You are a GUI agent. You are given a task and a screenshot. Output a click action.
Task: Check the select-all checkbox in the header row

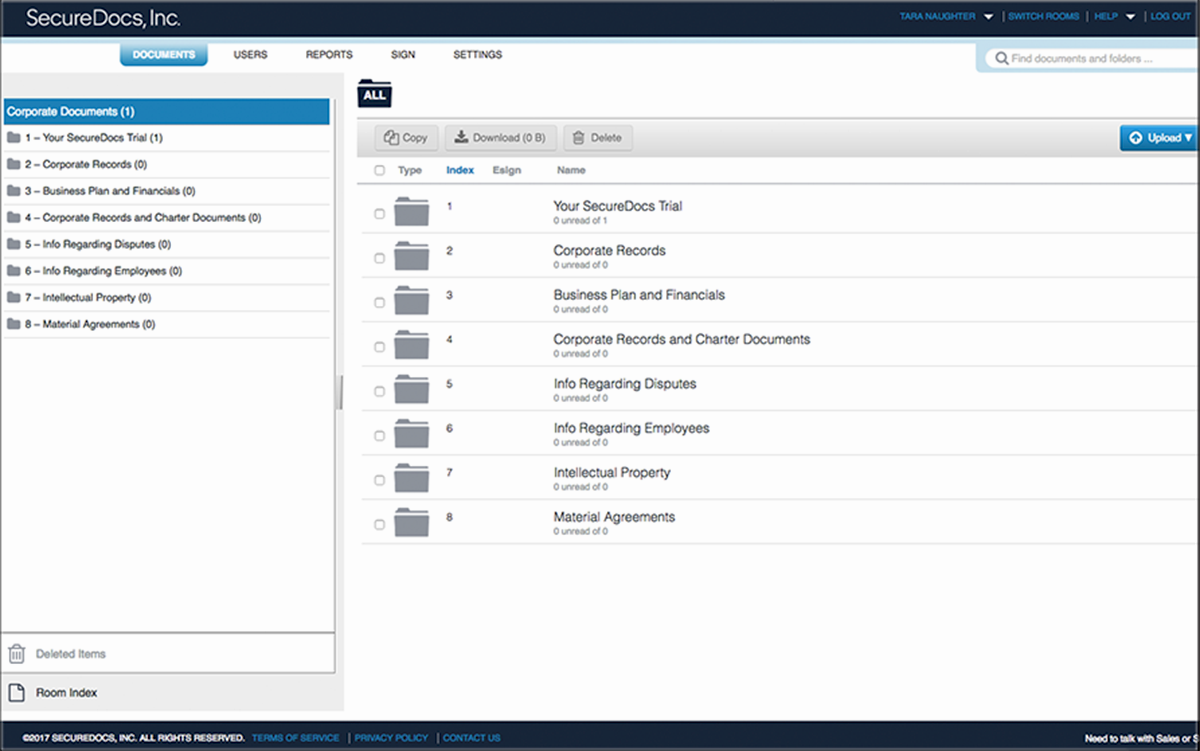tap(379, 170)
